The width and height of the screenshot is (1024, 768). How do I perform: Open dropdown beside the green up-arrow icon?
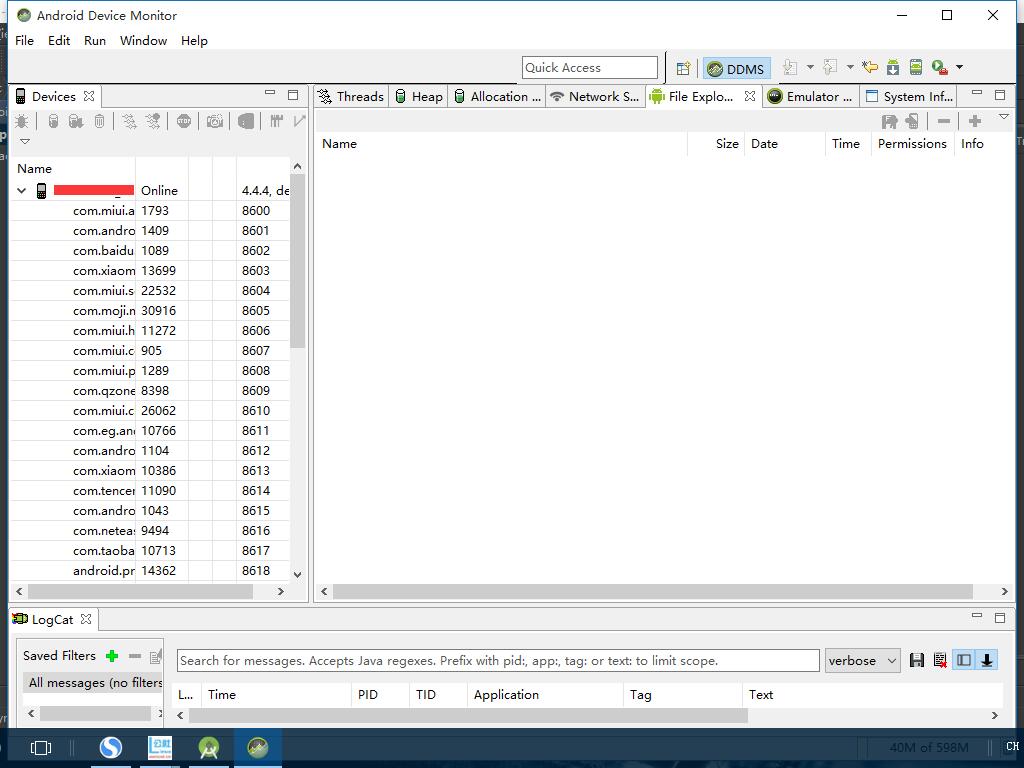[850, 67]
